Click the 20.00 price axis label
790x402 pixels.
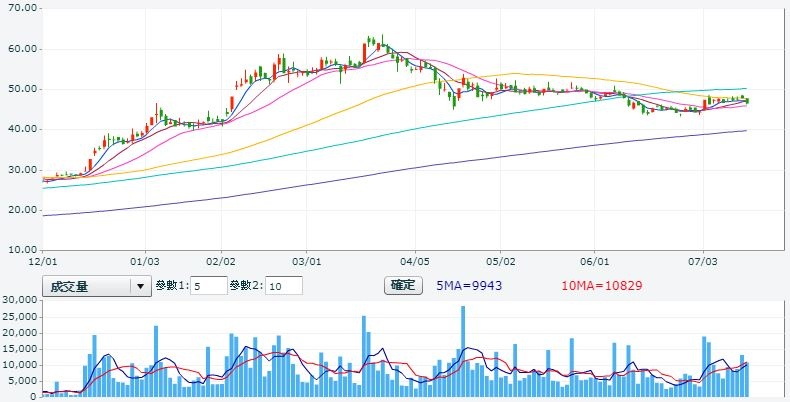point(22,210)
